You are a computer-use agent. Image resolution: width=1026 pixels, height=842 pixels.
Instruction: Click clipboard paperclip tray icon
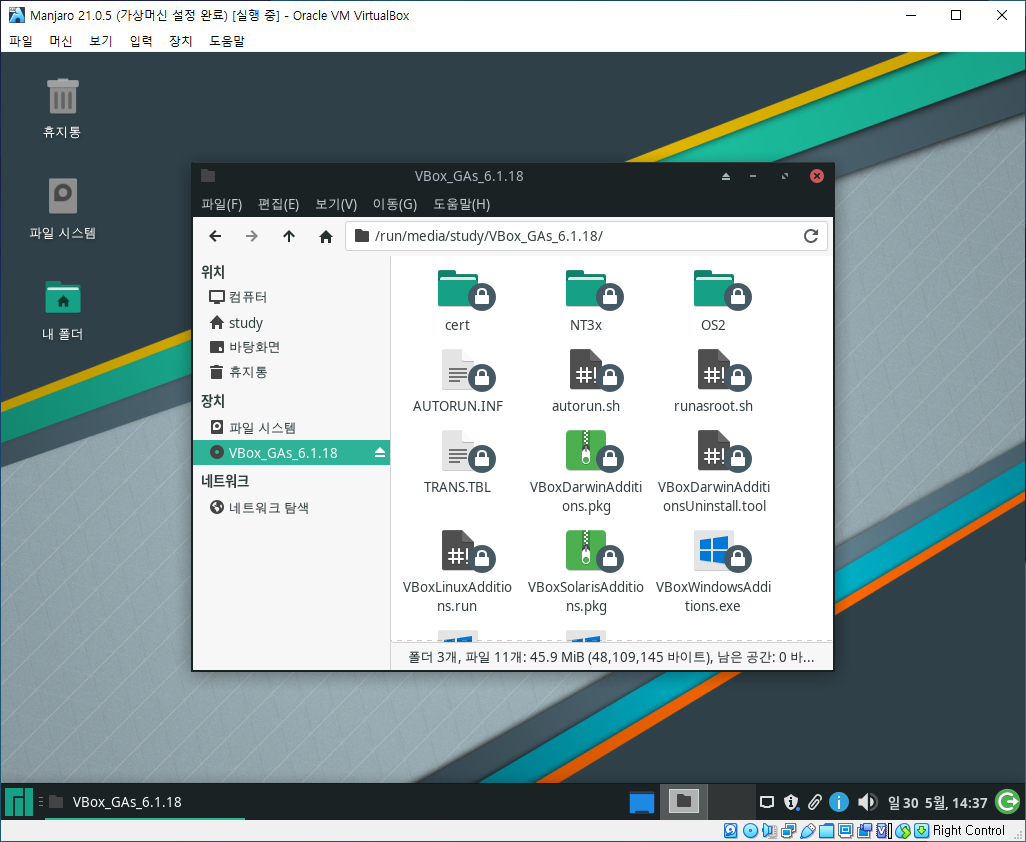815,802
